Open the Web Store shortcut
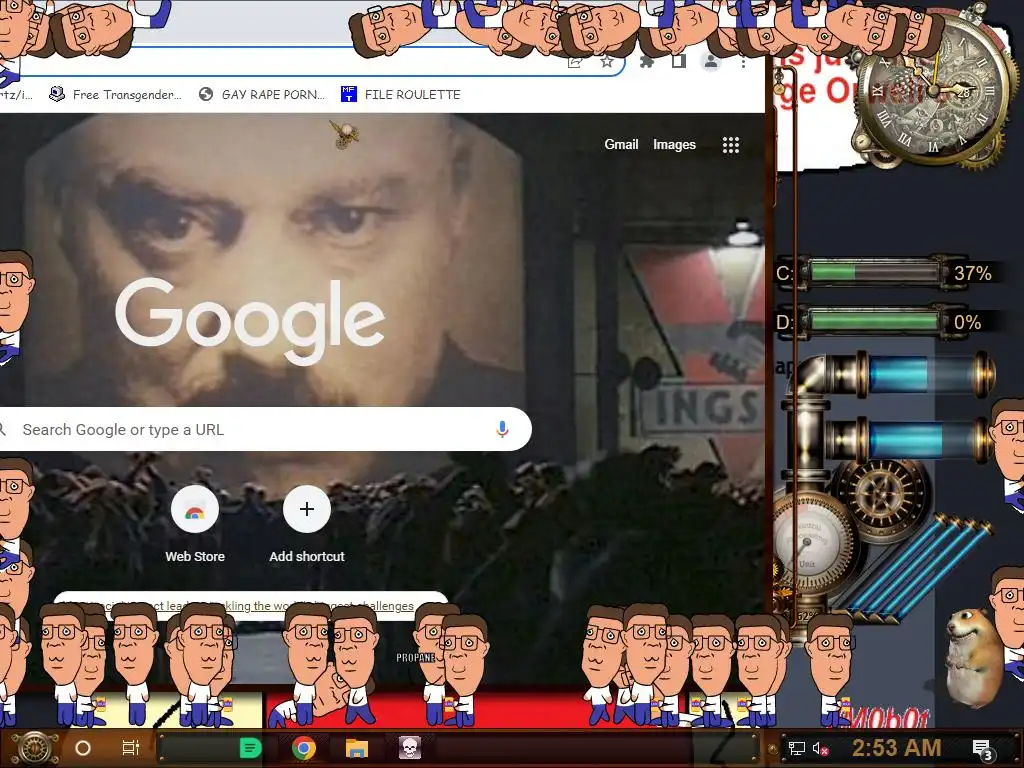 pos(195,524)
